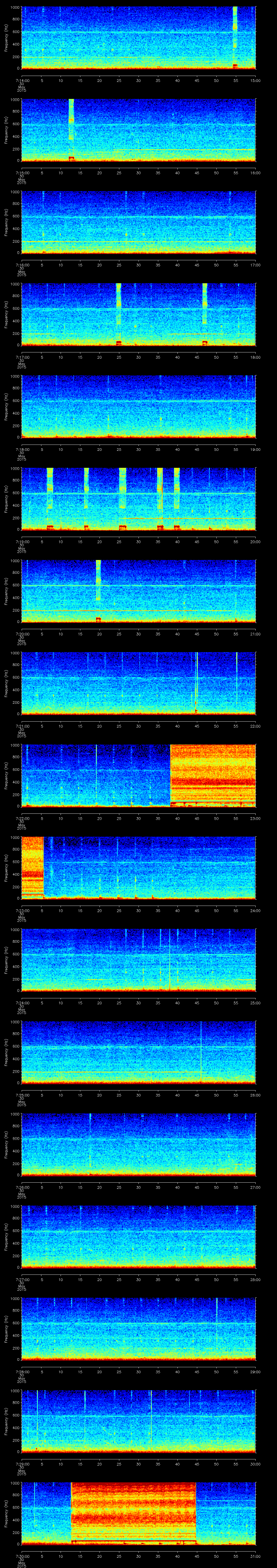Click the 18:00 end time label
The width and height of the screenshot is (277, 1568).
pyautogui.click(x=256, y=357)
